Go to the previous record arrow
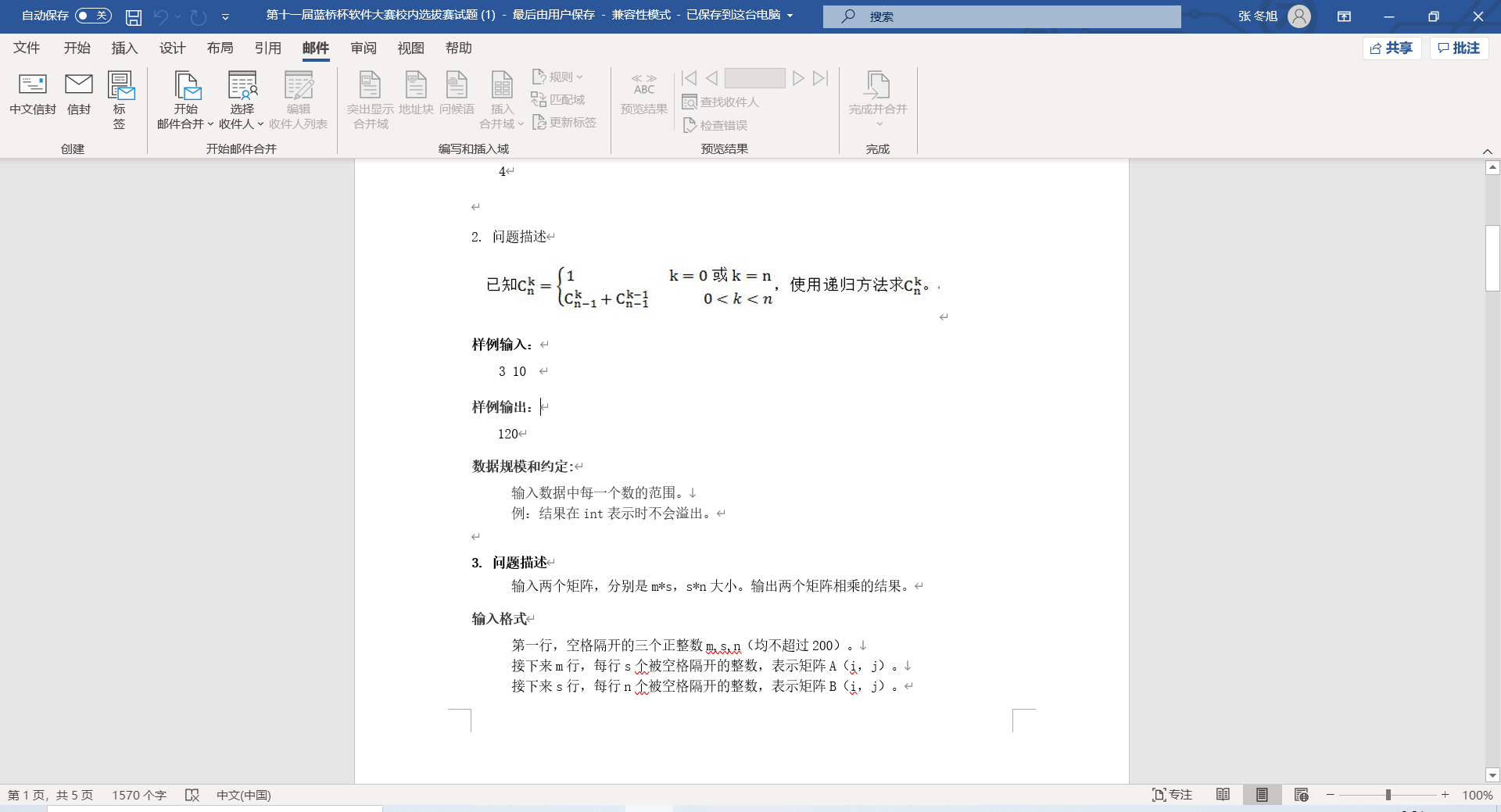Viewport: 1501px width, 812px height. coord(711,78)
